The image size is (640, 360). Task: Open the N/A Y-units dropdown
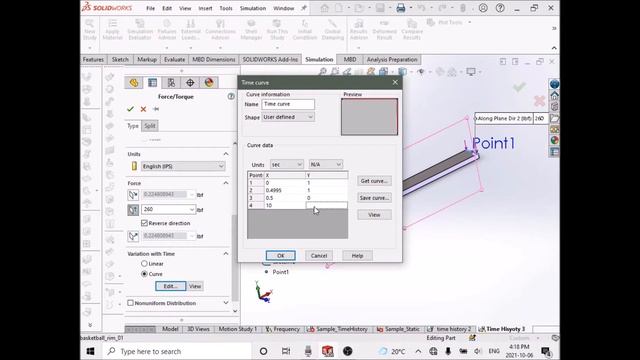coord(326,164)
